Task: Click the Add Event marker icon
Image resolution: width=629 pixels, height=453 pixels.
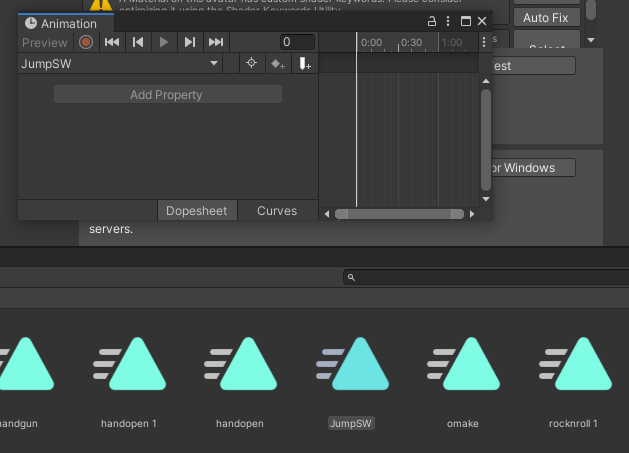Action: click(x=304, y=63)
